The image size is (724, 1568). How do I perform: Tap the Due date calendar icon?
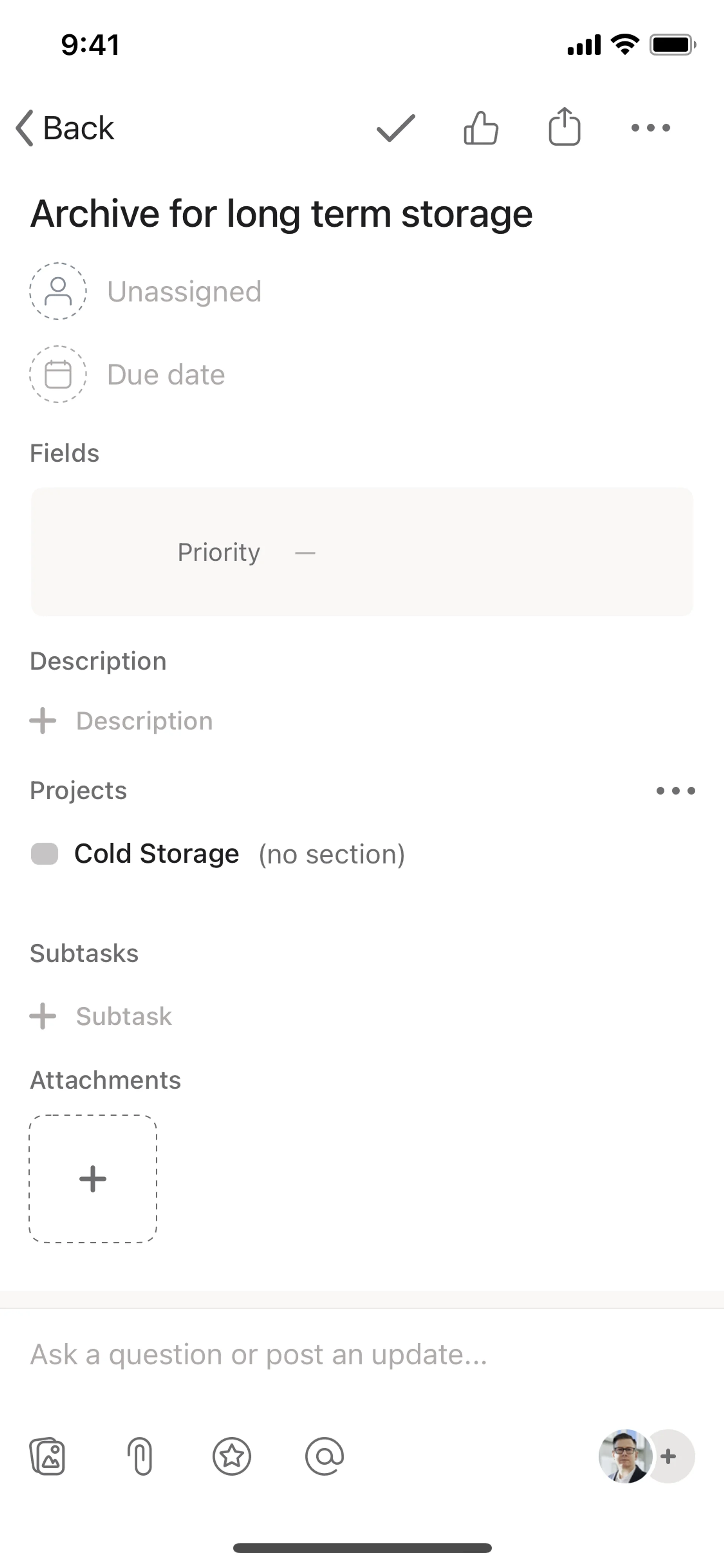pyautogui.click(x=58, y=374)
